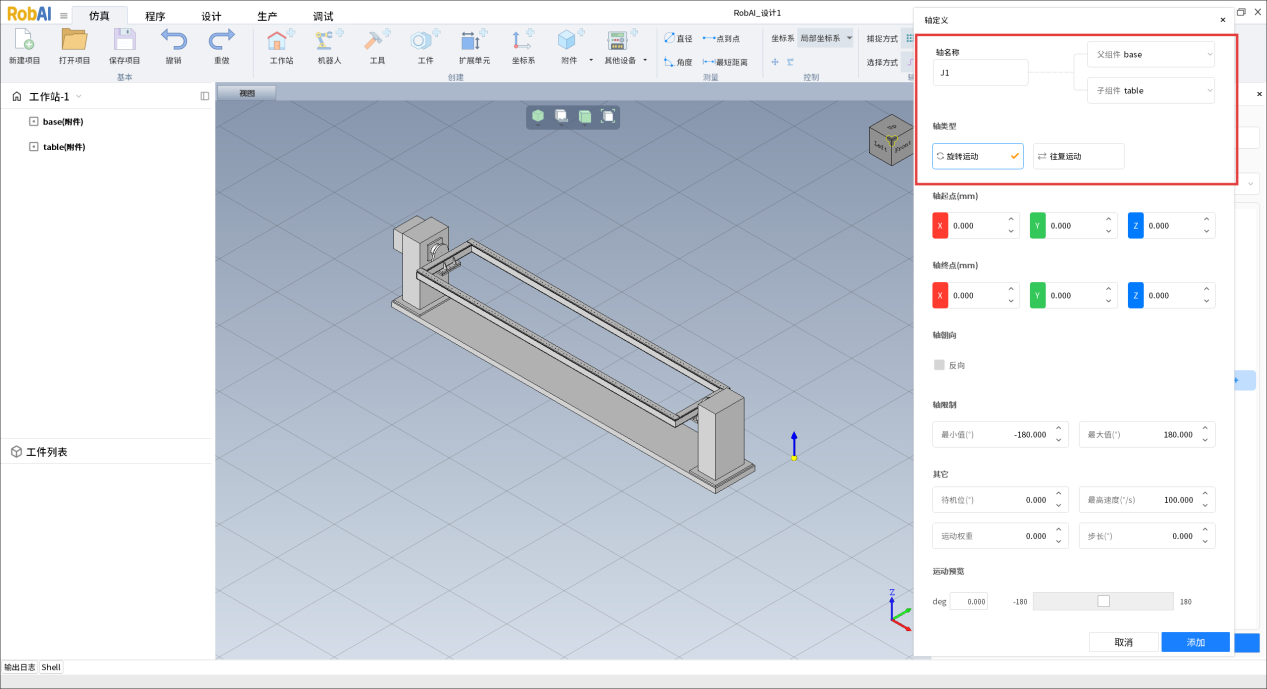Click the 轴名称 J1 input field
1267x689 pixels.
980,72
